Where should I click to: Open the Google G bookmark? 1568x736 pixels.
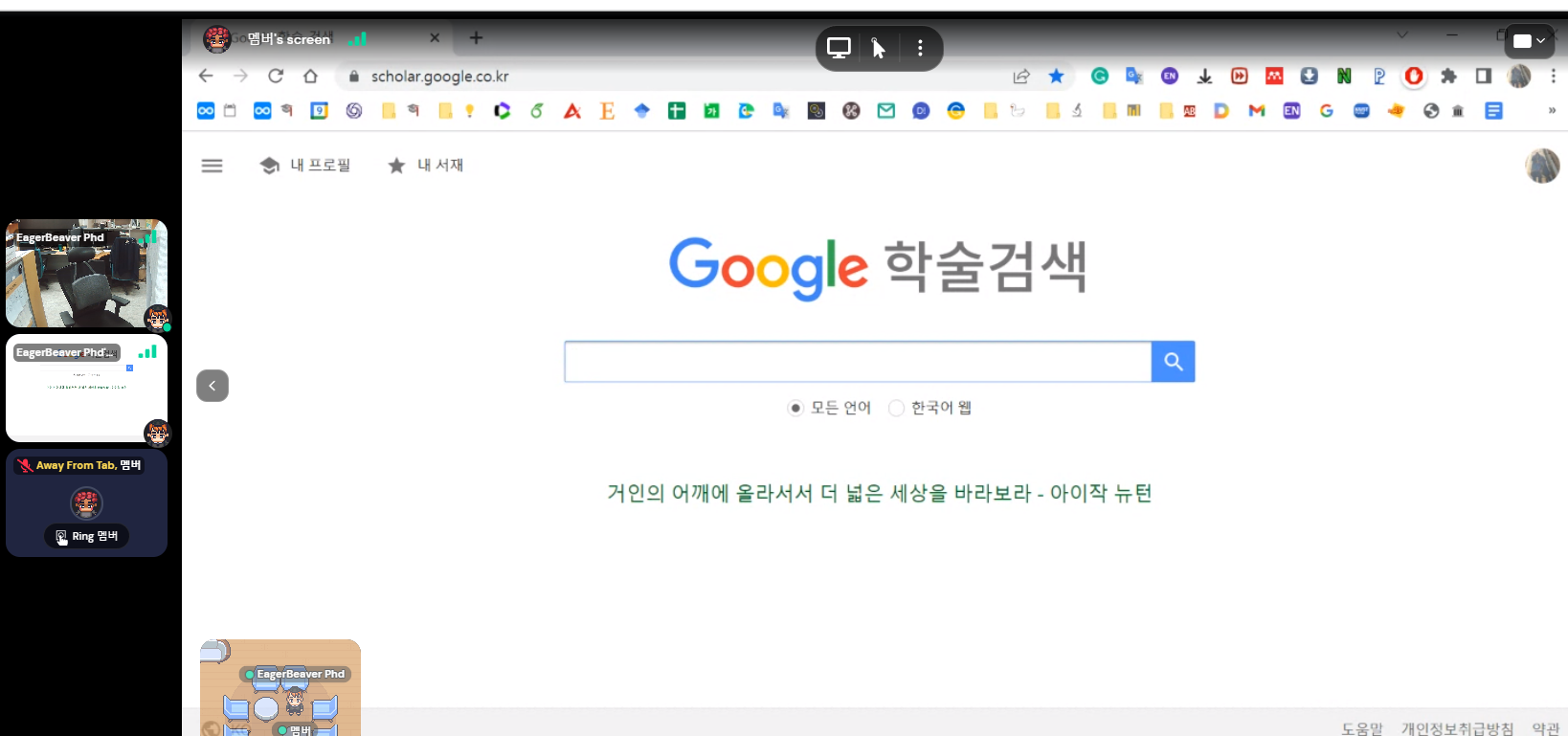pyautogui.click(x=1326, y=111)
